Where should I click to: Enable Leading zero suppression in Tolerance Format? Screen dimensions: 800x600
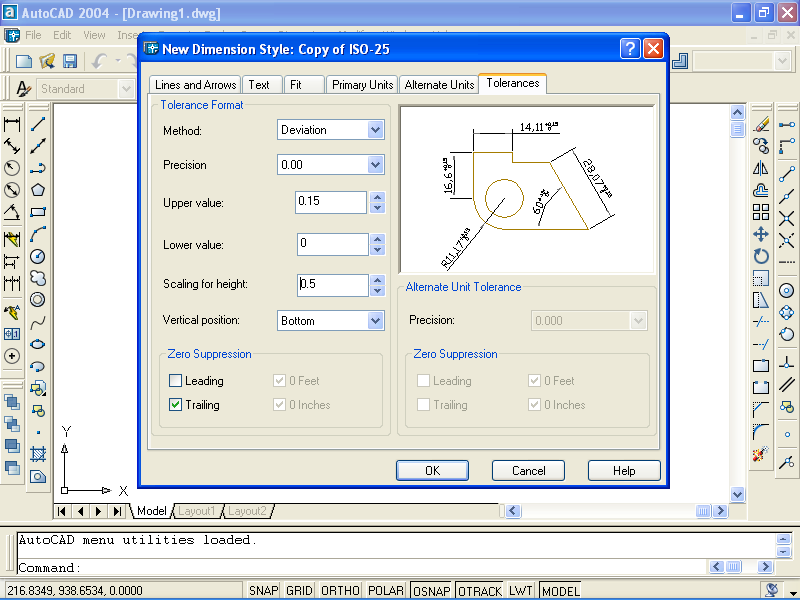[x=175, y=381]
